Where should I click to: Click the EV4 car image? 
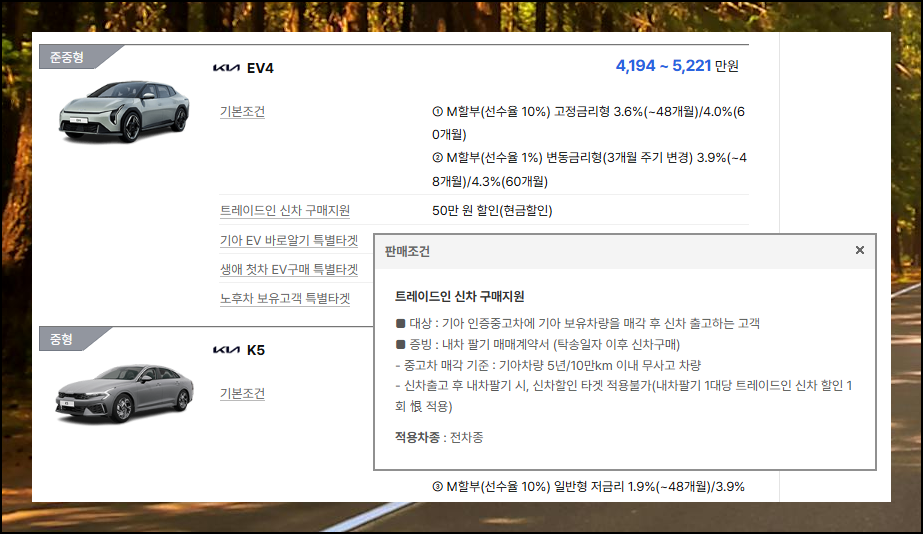[124, 111]
